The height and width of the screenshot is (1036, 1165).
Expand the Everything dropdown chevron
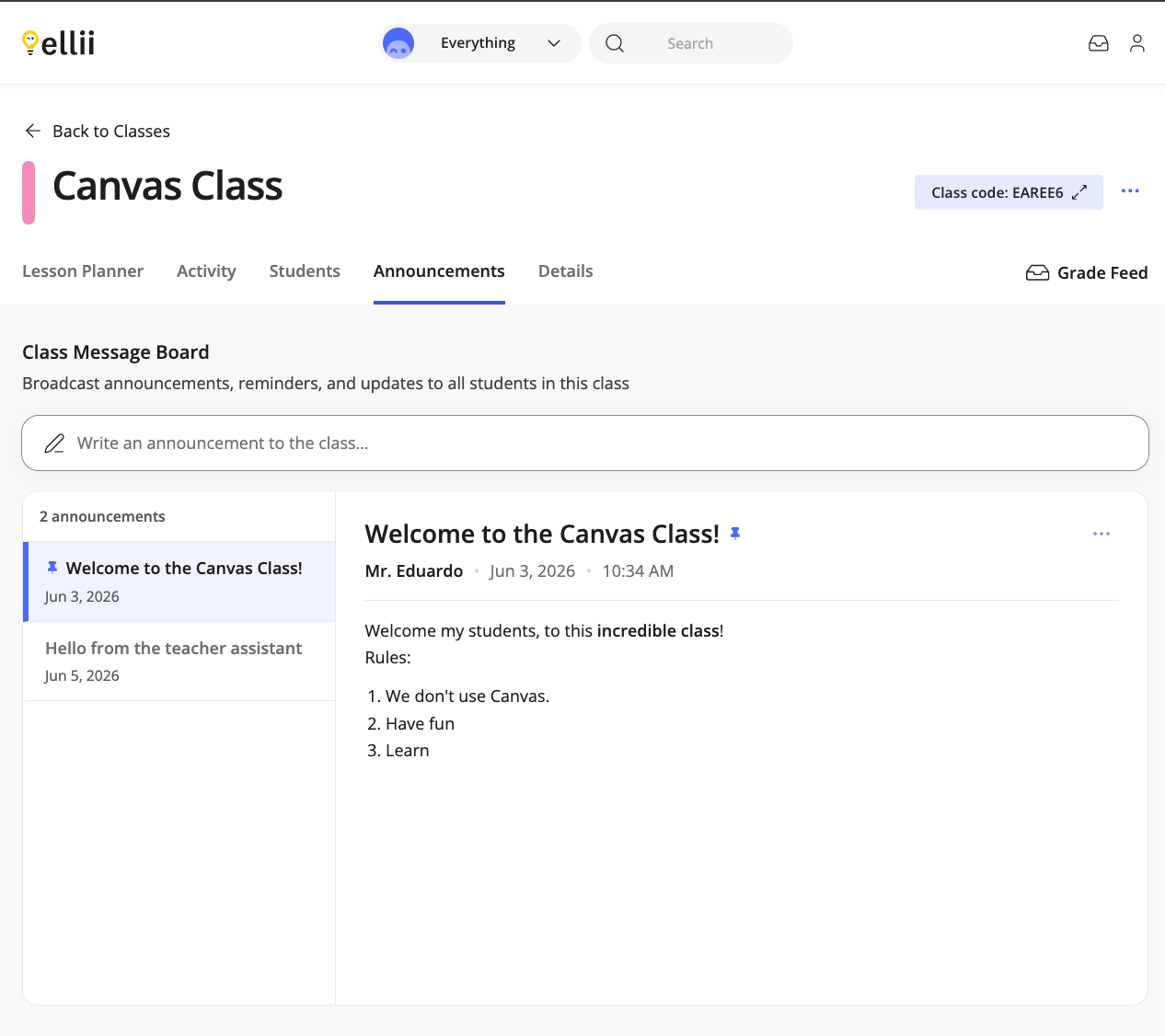click(554, 43)
